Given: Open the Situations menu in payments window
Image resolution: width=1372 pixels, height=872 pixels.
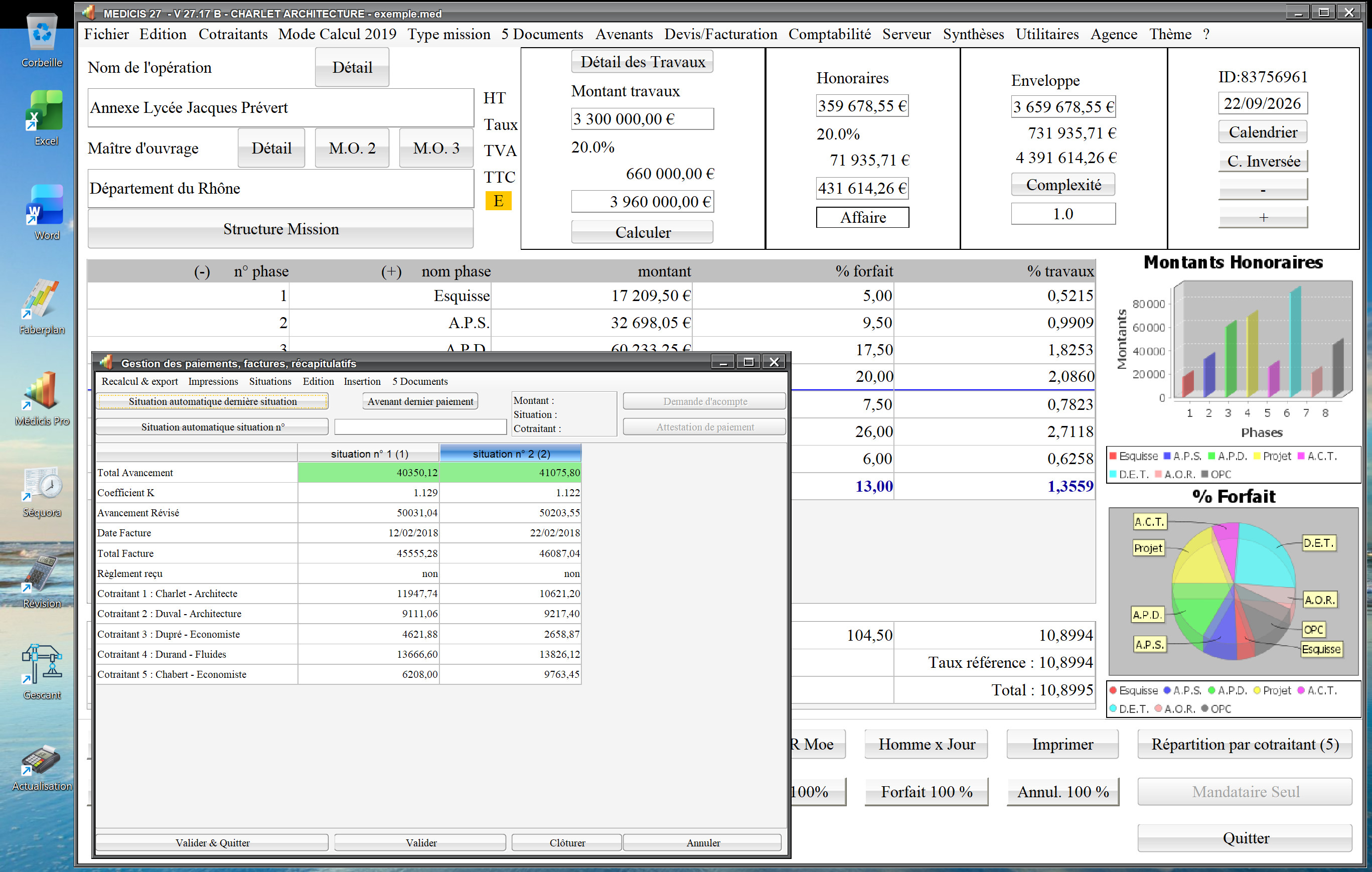Looking at the screenshot, I should coord(270,381).
